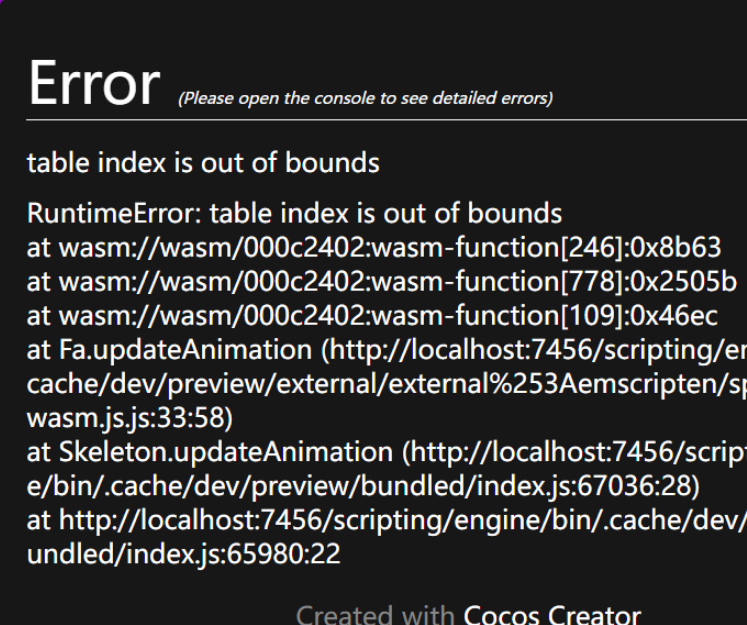This screenshot has width=747, height=625.
Task: Click the Cocos Creator link
Action: (552, 612)
